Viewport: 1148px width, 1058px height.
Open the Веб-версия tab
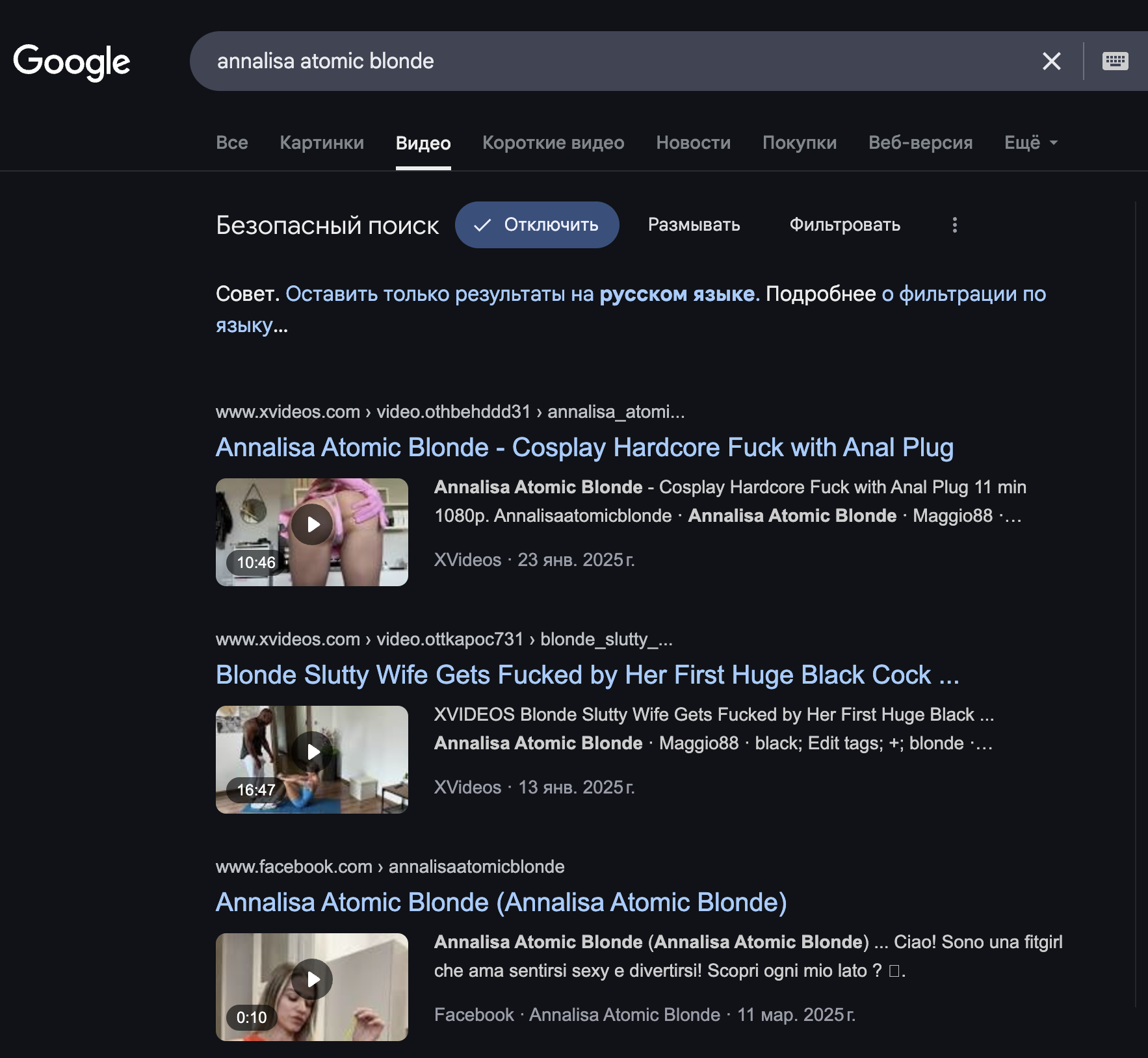[x=920, y=142]
